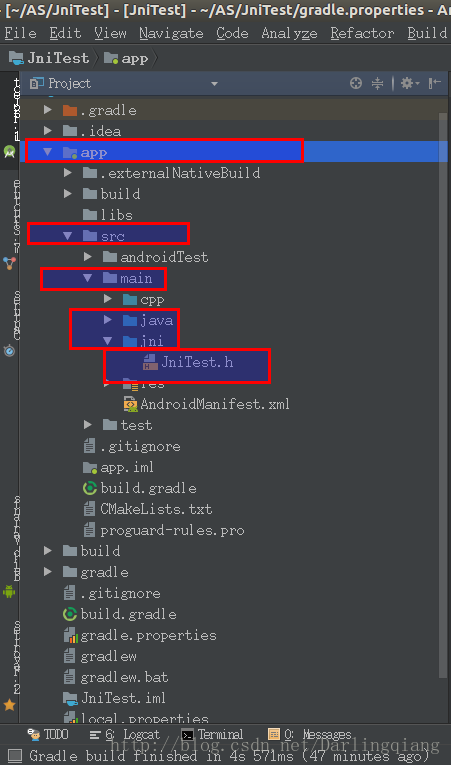Click the Scroll from Source target icon

coord(356,83)
